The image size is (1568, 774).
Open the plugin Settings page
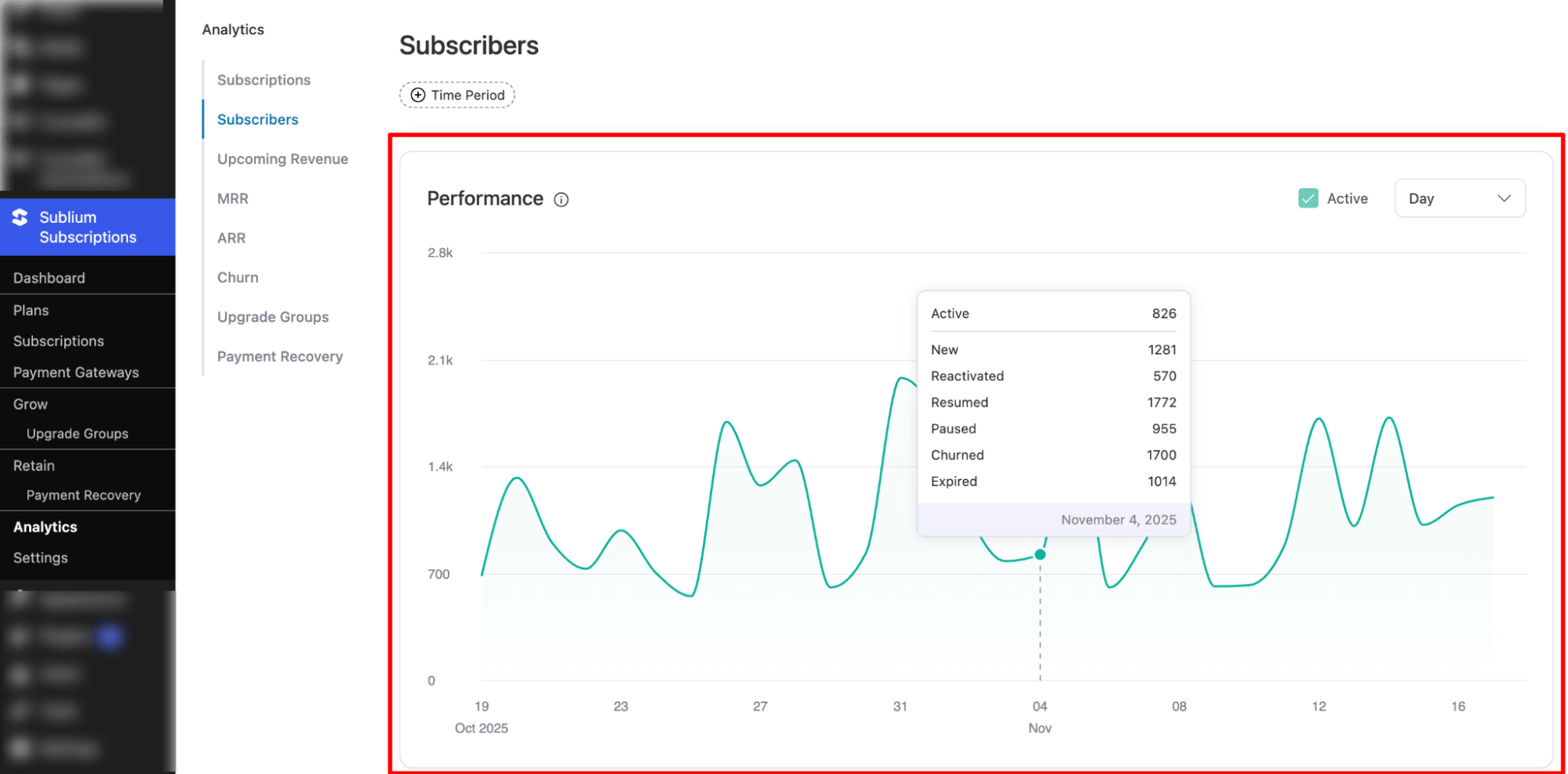[x=39, y=558]
